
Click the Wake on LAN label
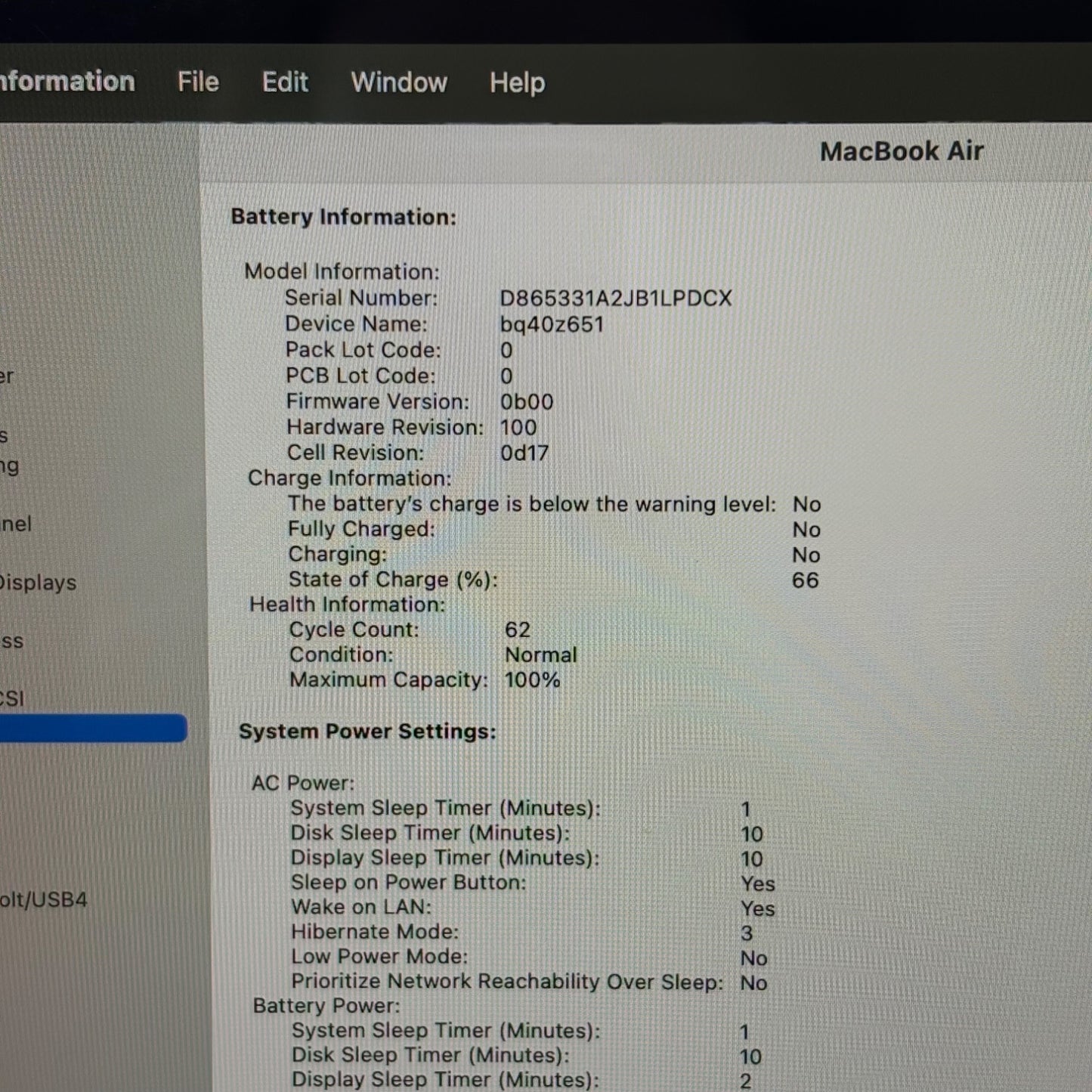coord(361,907)
